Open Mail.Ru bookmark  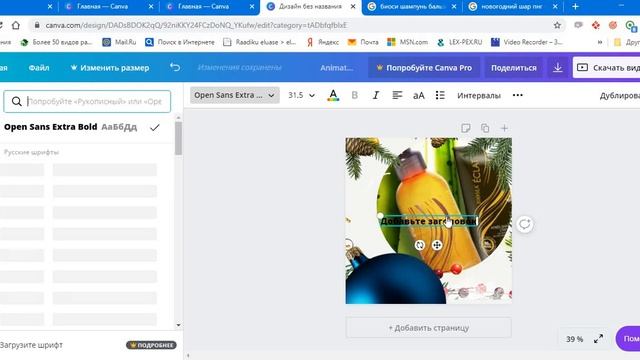[119, 42]
